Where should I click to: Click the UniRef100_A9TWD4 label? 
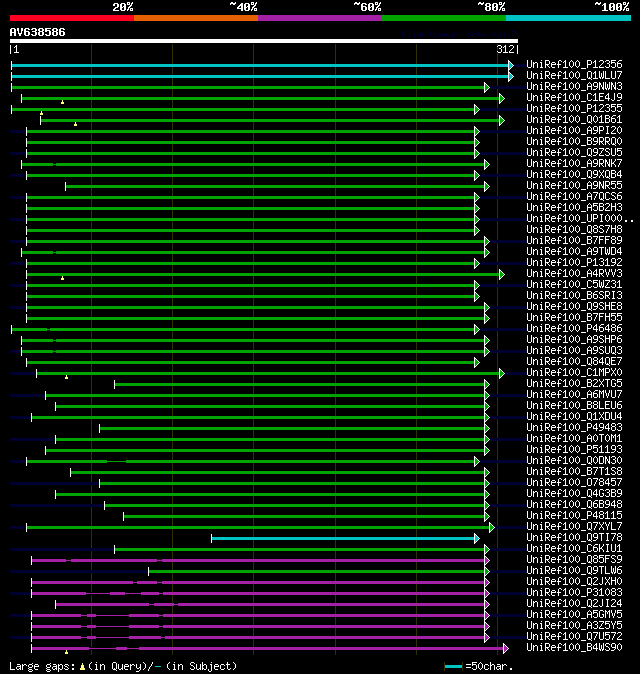point(574,251)
